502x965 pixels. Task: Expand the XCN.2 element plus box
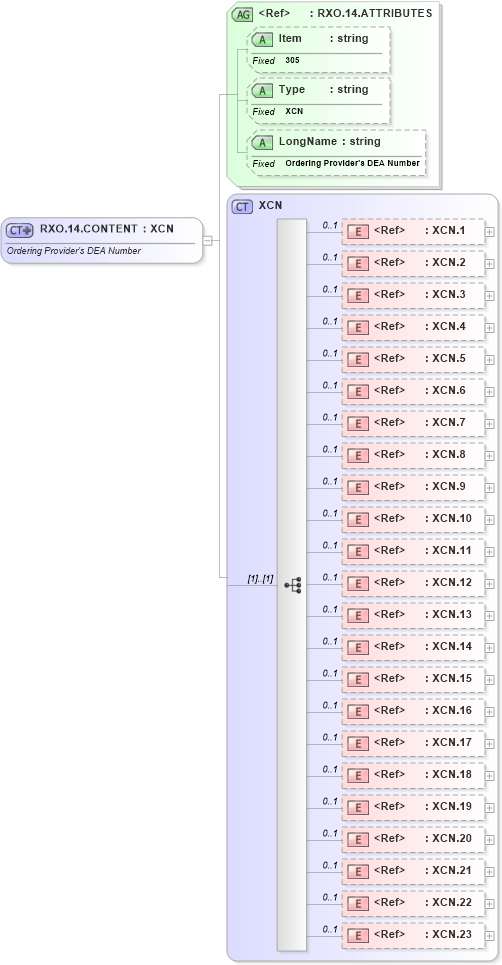(x=490, y=264)
